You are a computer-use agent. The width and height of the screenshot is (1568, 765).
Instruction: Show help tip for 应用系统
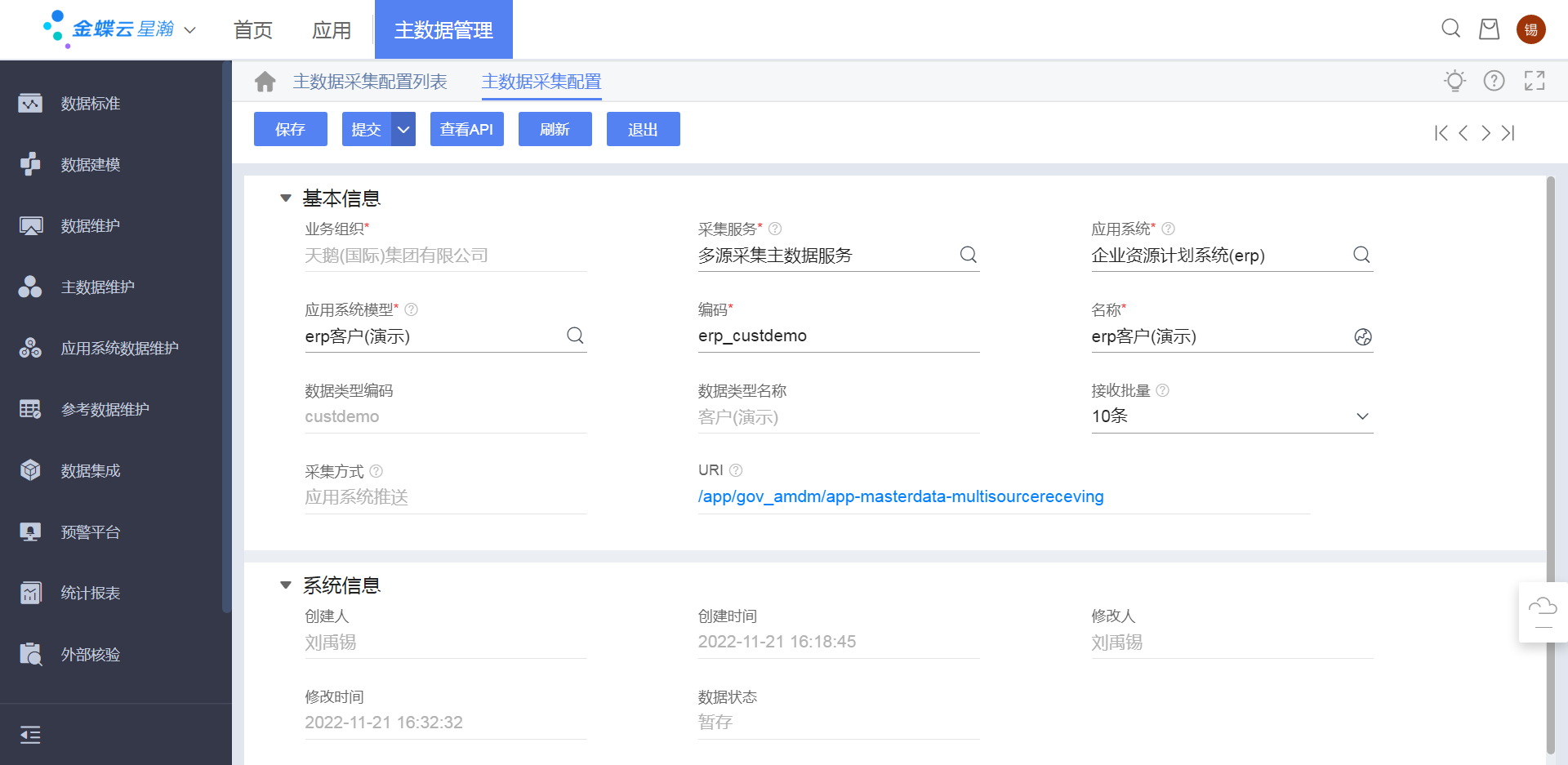coord(1169,229)
